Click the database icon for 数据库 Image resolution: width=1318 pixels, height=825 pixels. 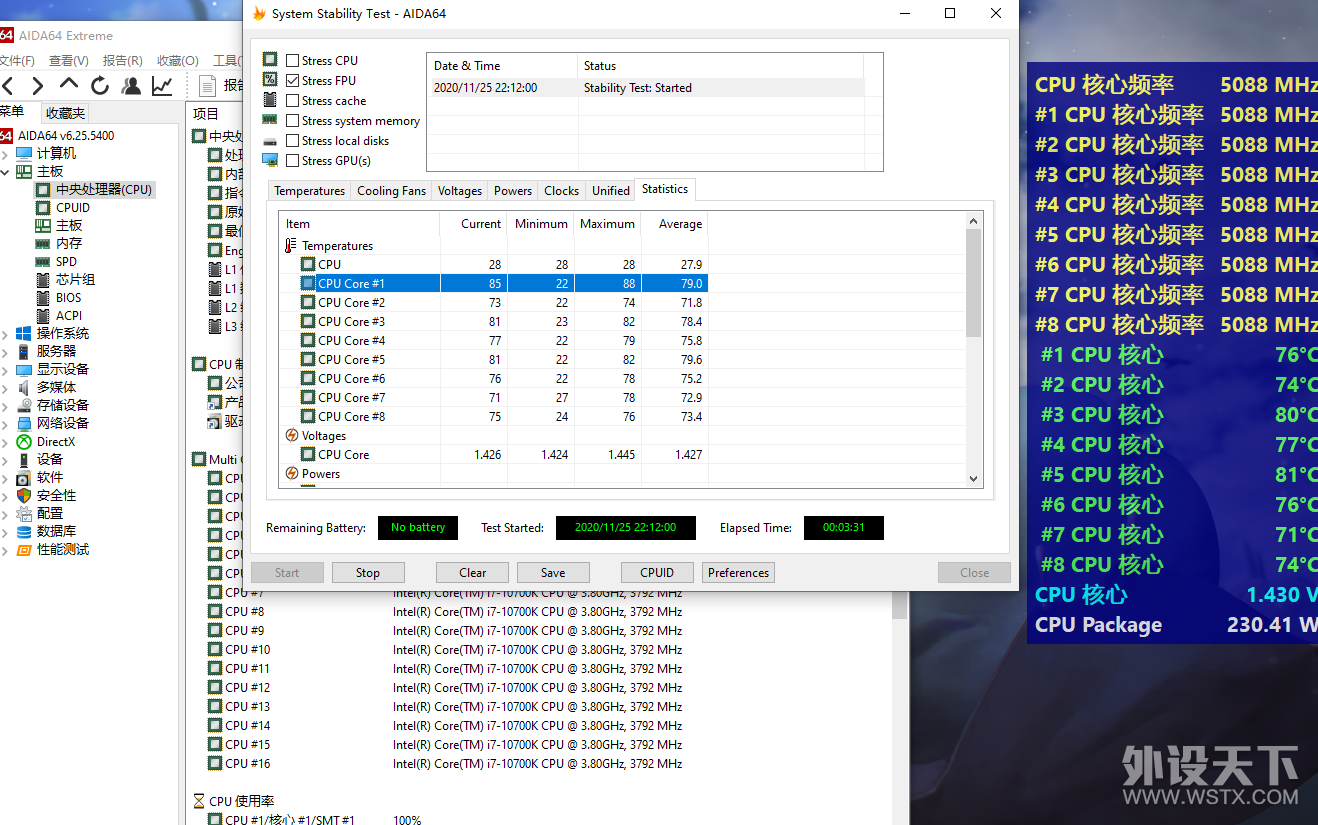[x=25, y=531]
